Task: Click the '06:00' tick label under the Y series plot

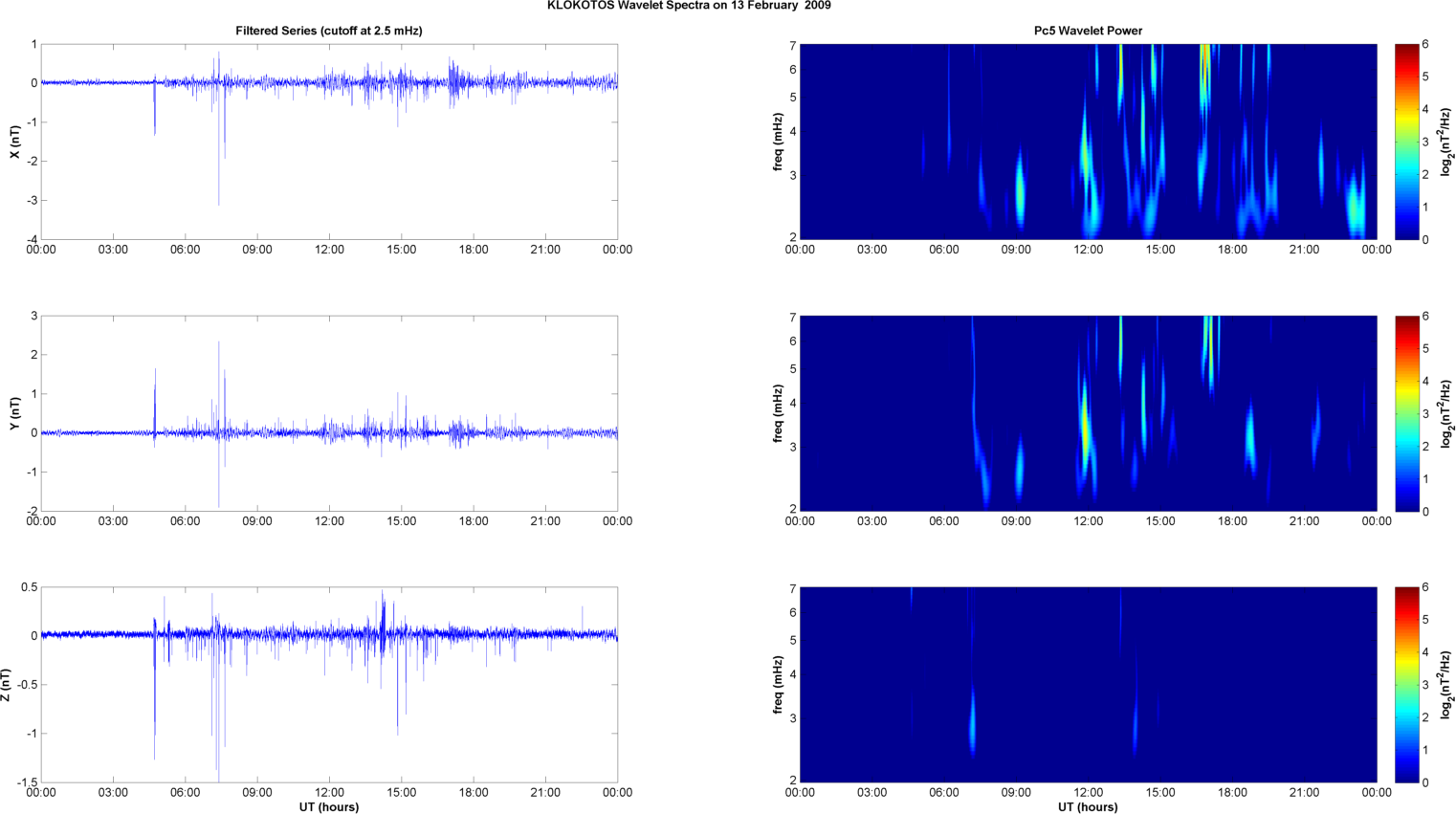Action: coord(186,521)
